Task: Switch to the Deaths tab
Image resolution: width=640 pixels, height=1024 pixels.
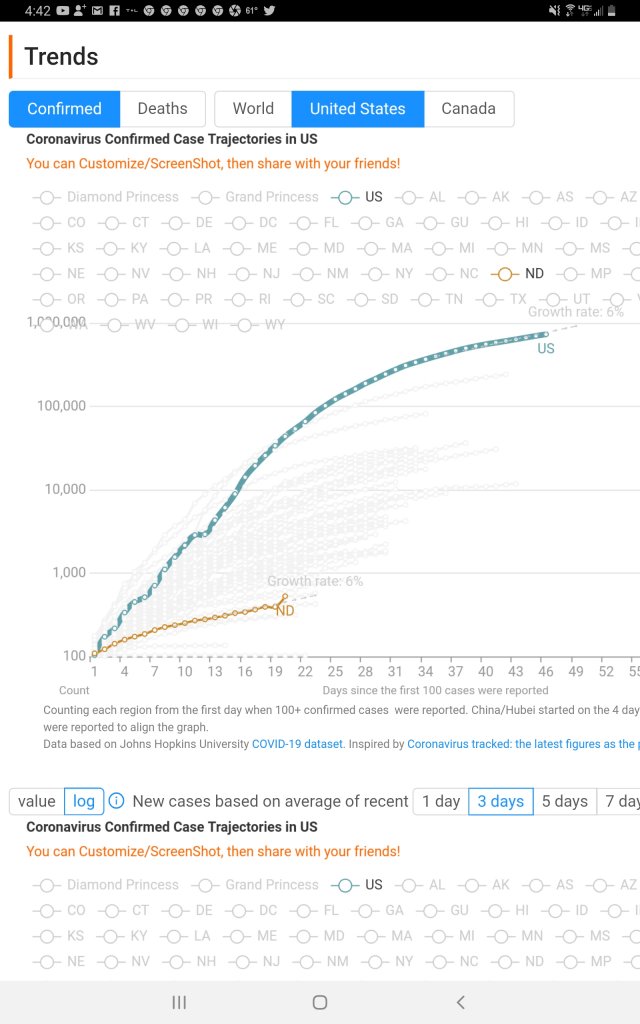Action: (162, 109)
